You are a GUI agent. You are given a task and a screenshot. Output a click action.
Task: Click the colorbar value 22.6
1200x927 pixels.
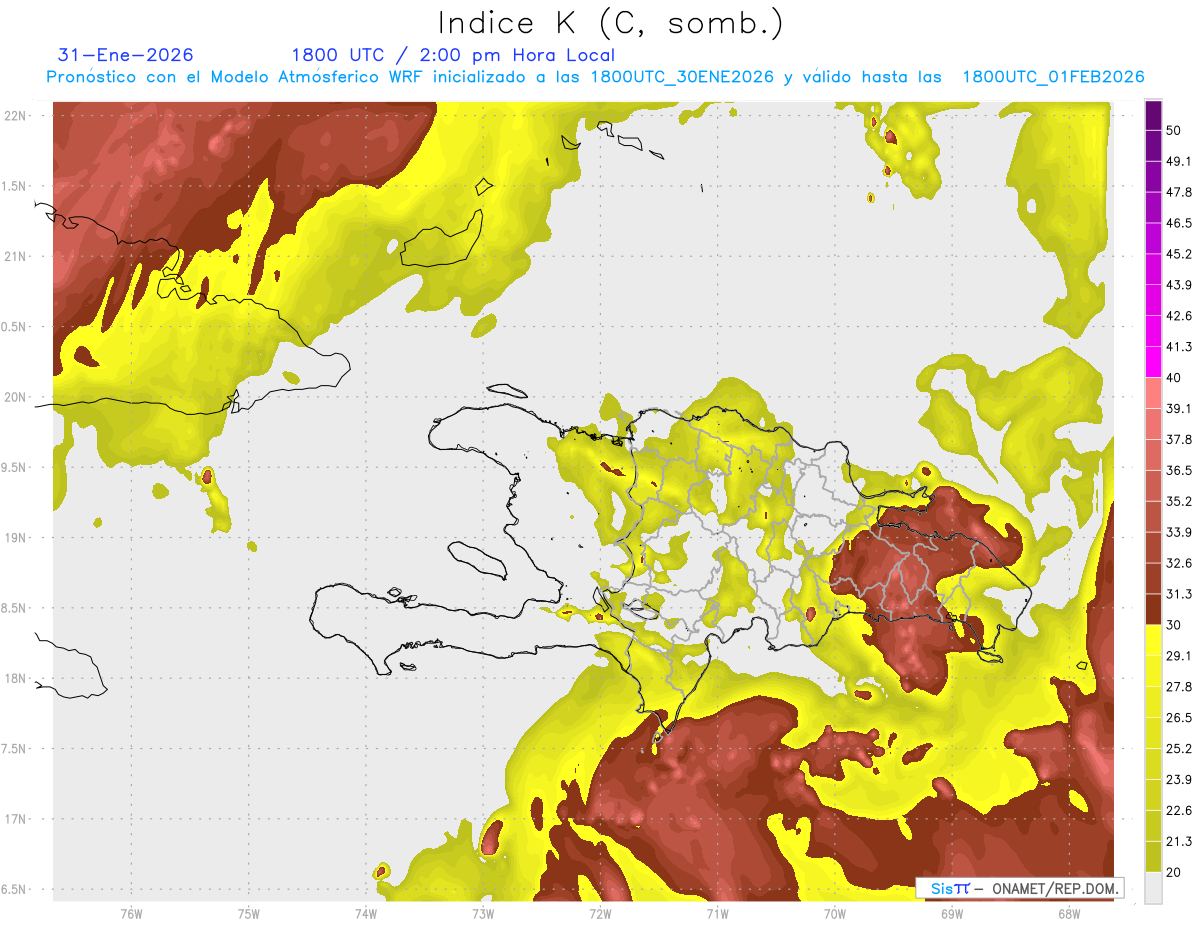pyautogui.click(x=1179, y=810)
